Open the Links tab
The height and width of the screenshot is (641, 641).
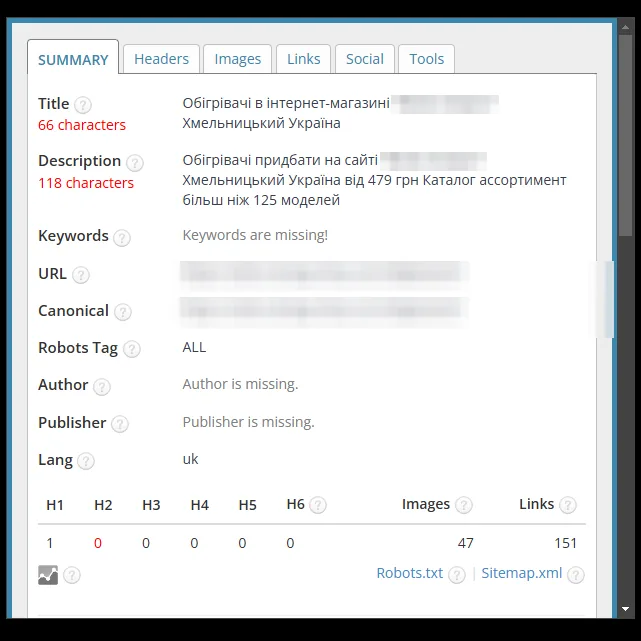point(303,59)
